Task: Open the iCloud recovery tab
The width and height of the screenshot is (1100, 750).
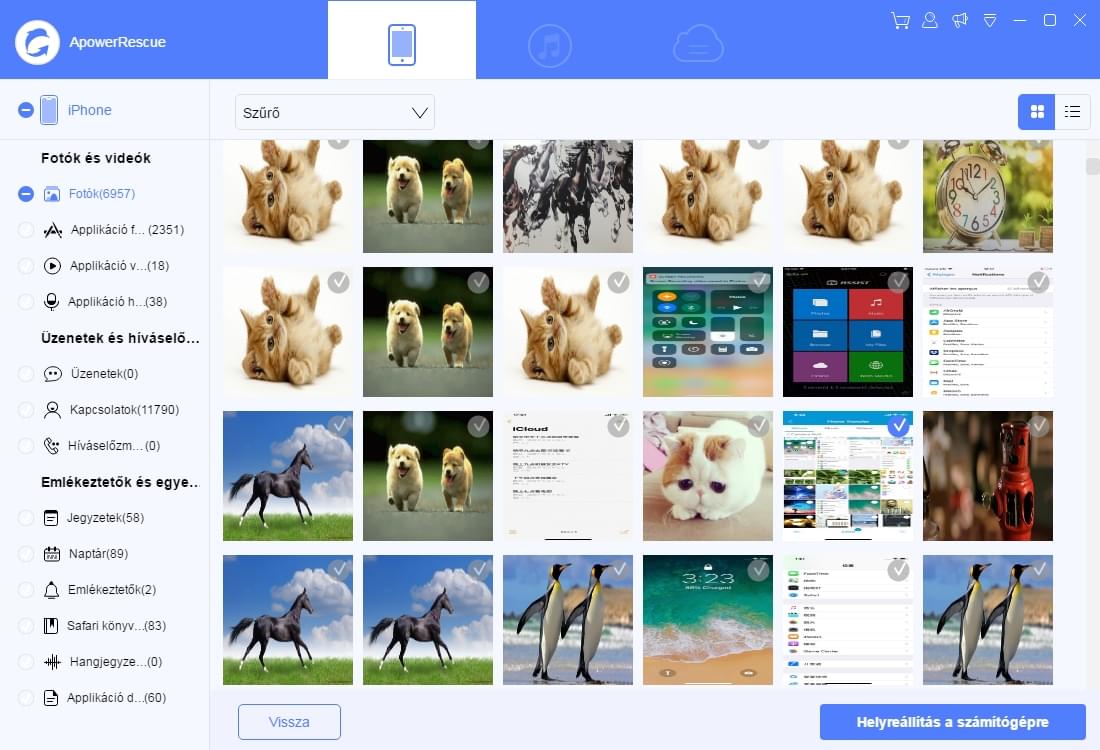Action: pos(697,45)
